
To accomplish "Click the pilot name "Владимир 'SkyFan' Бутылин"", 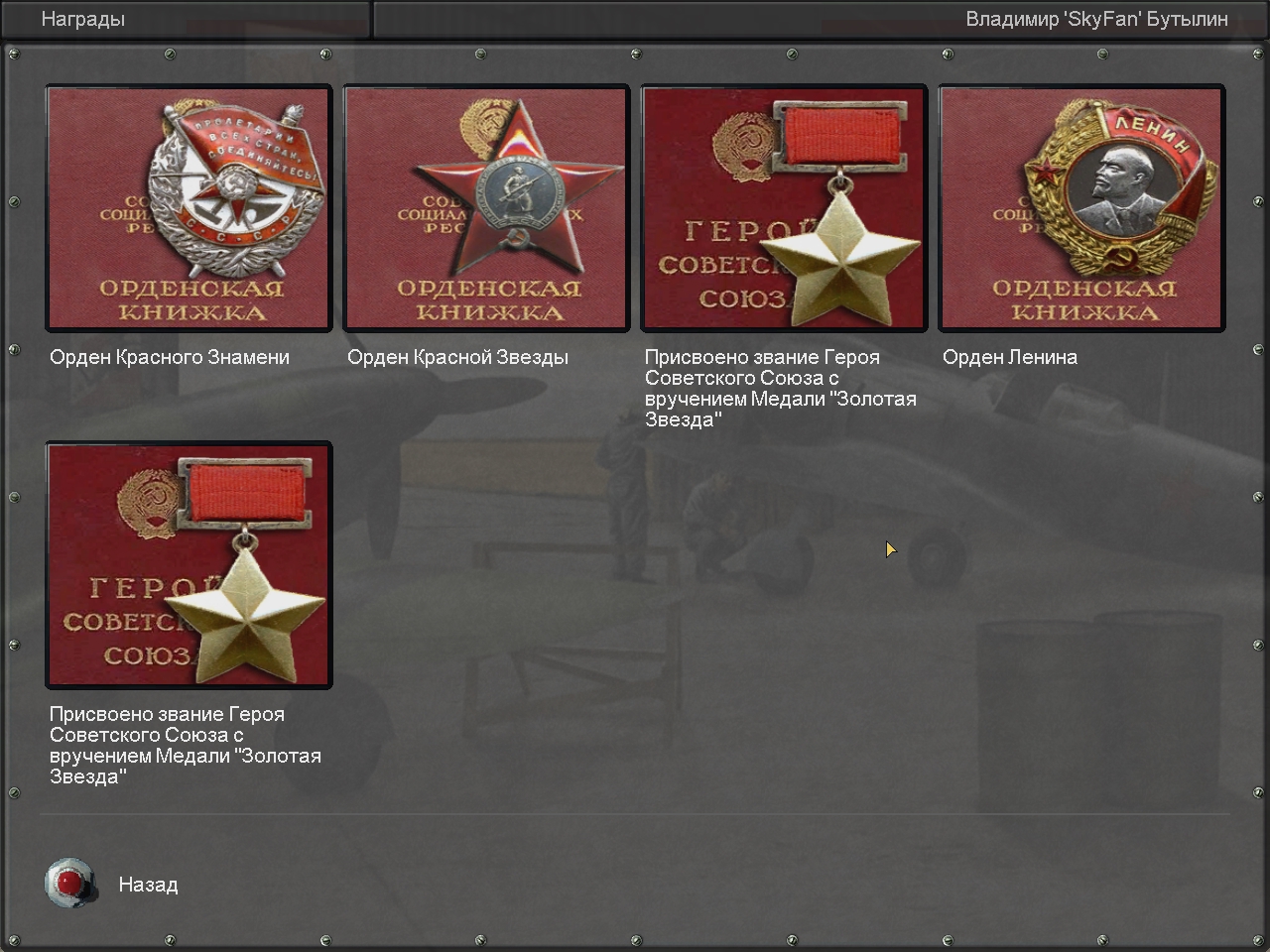I will click(1097, 19).
